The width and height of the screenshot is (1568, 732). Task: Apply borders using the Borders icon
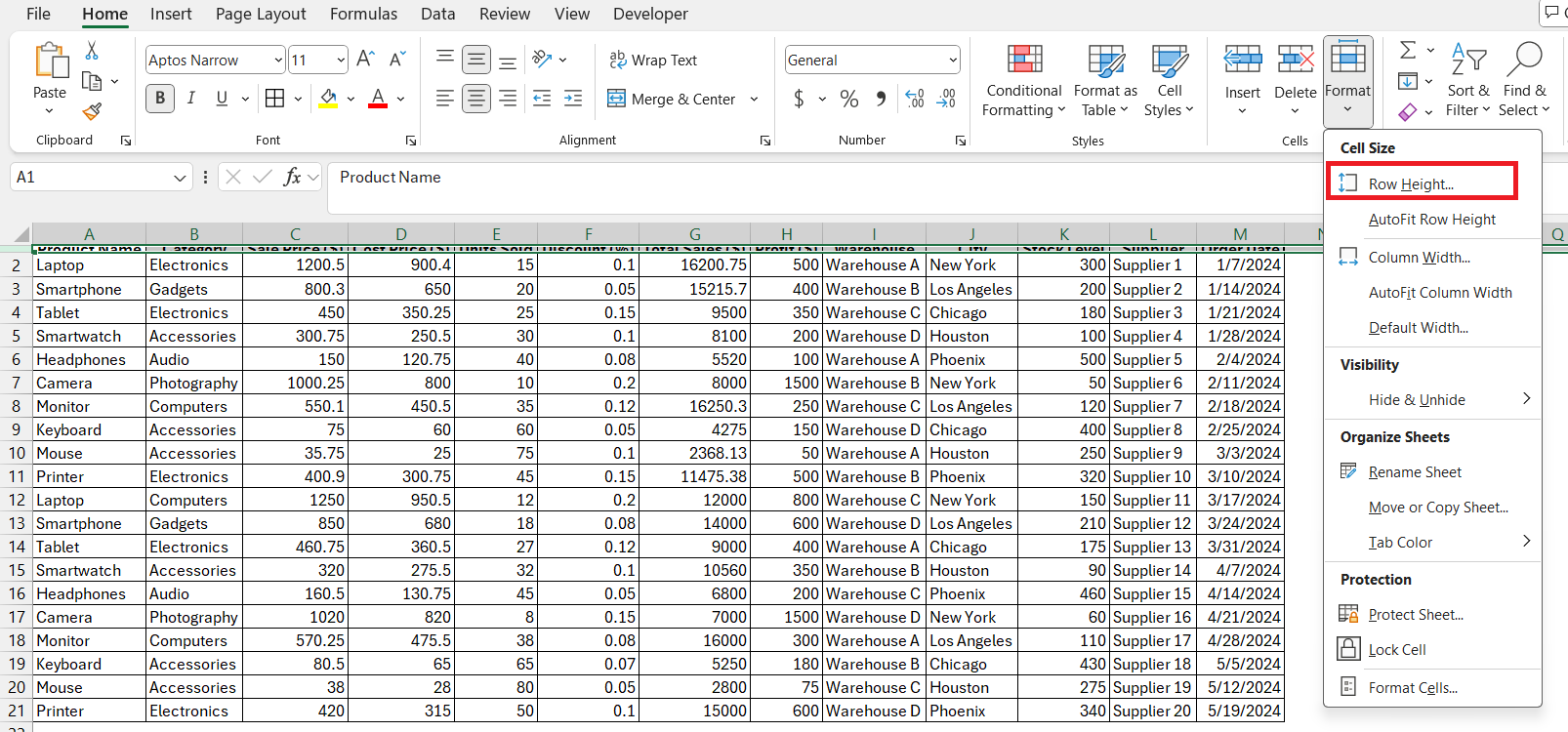275,99
